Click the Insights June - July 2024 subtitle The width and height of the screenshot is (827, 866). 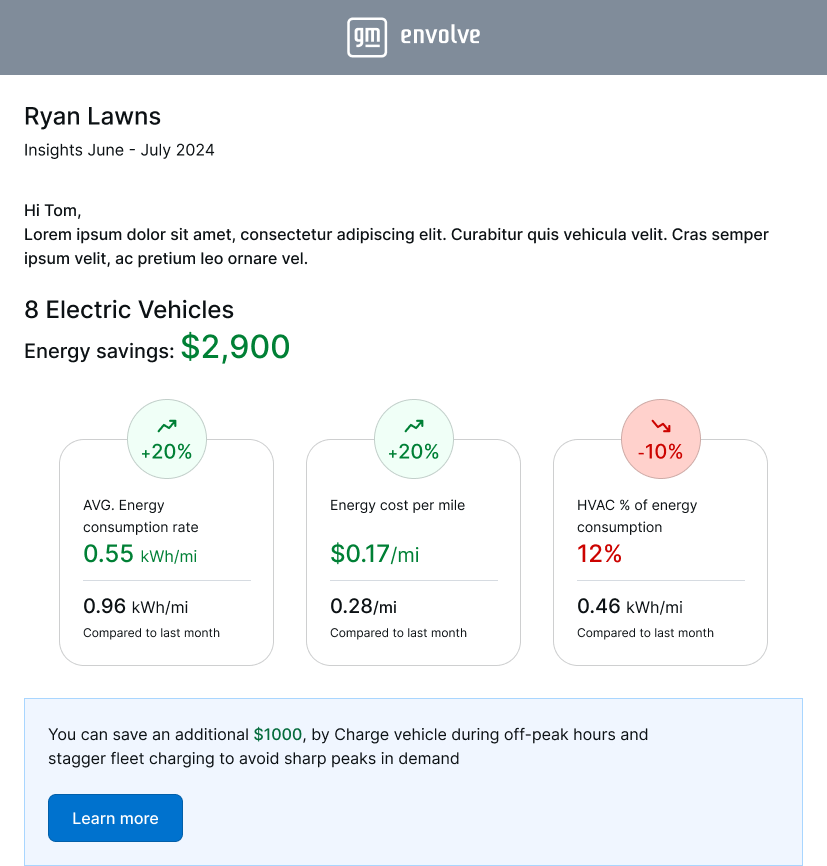119,150
